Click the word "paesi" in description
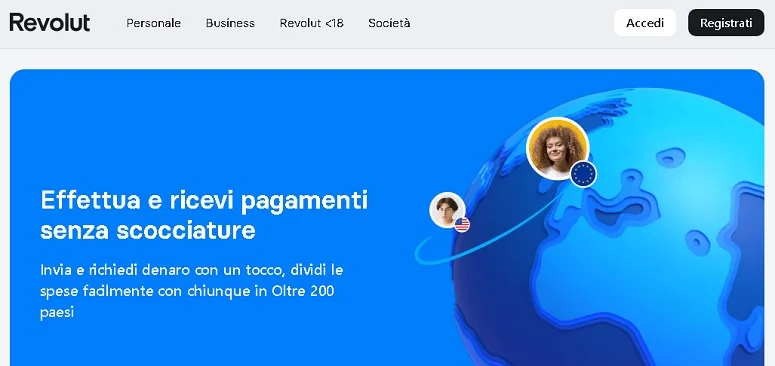This screenshot has height=366, width=775. click(x=57, y=313)
